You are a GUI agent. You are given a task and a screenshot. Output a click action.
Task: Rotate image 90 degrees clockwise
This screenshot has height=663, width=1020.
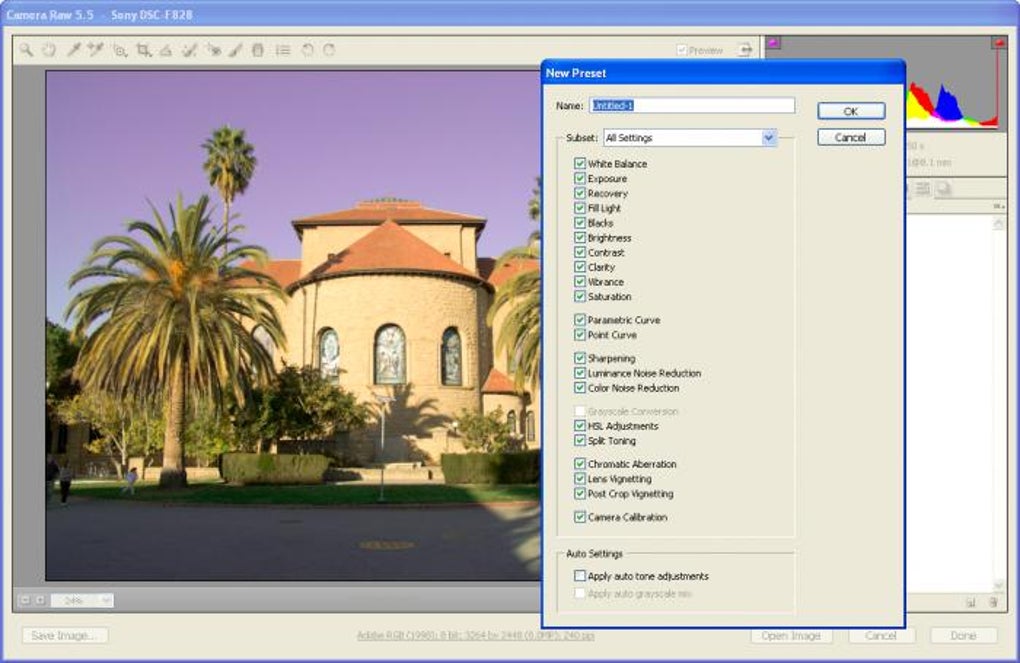[x=329, y=50]
